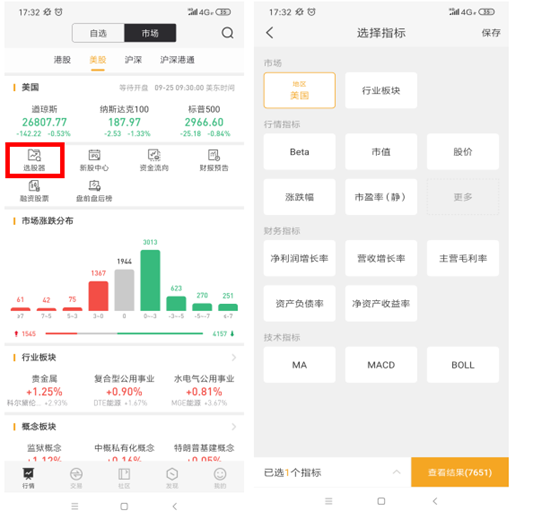540x530 pixels.
Task: Go back from the 选择指标 screen
Action: (270, 33)
